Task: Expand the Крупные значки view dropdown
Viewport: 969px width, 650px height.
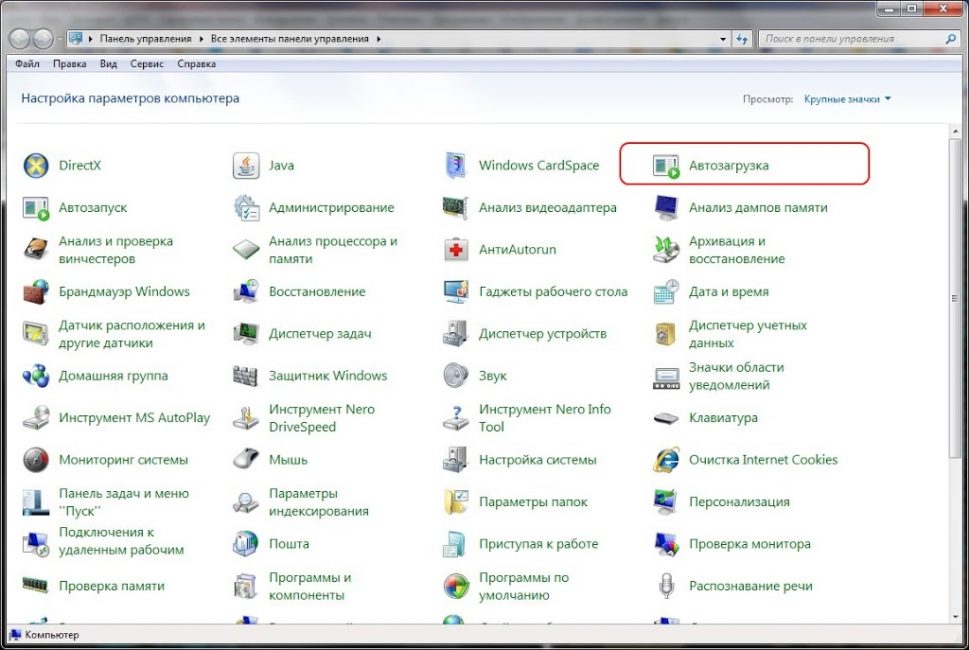Action: click(847, 99)
